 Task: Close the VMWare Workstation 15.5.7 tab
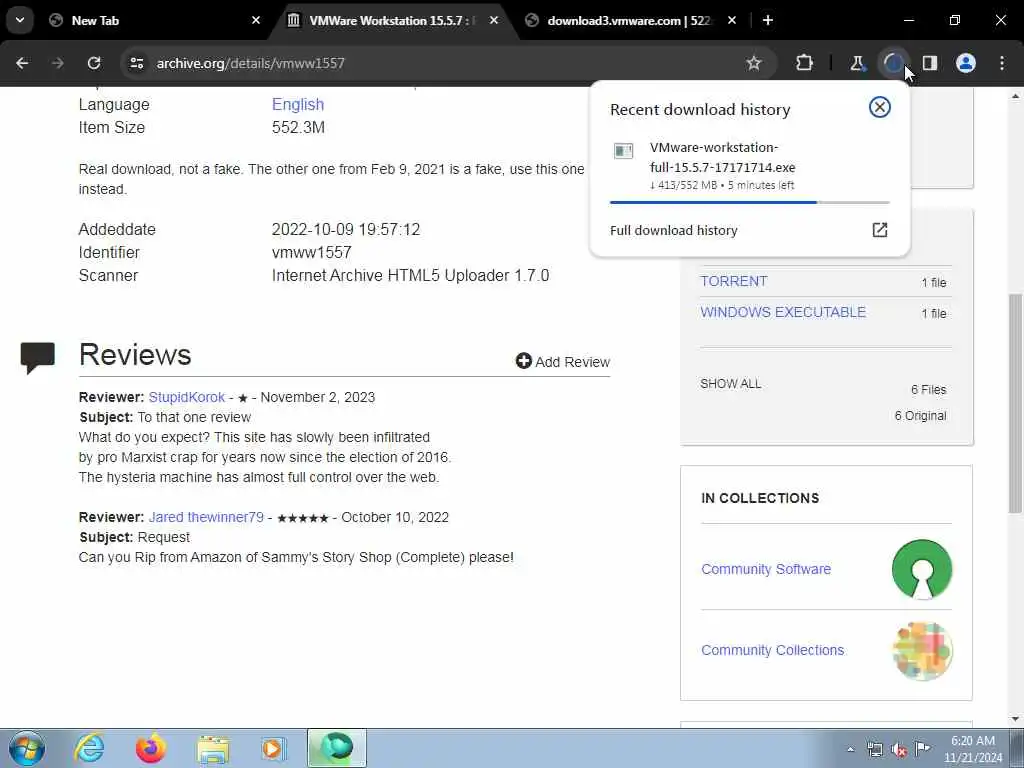494,20
